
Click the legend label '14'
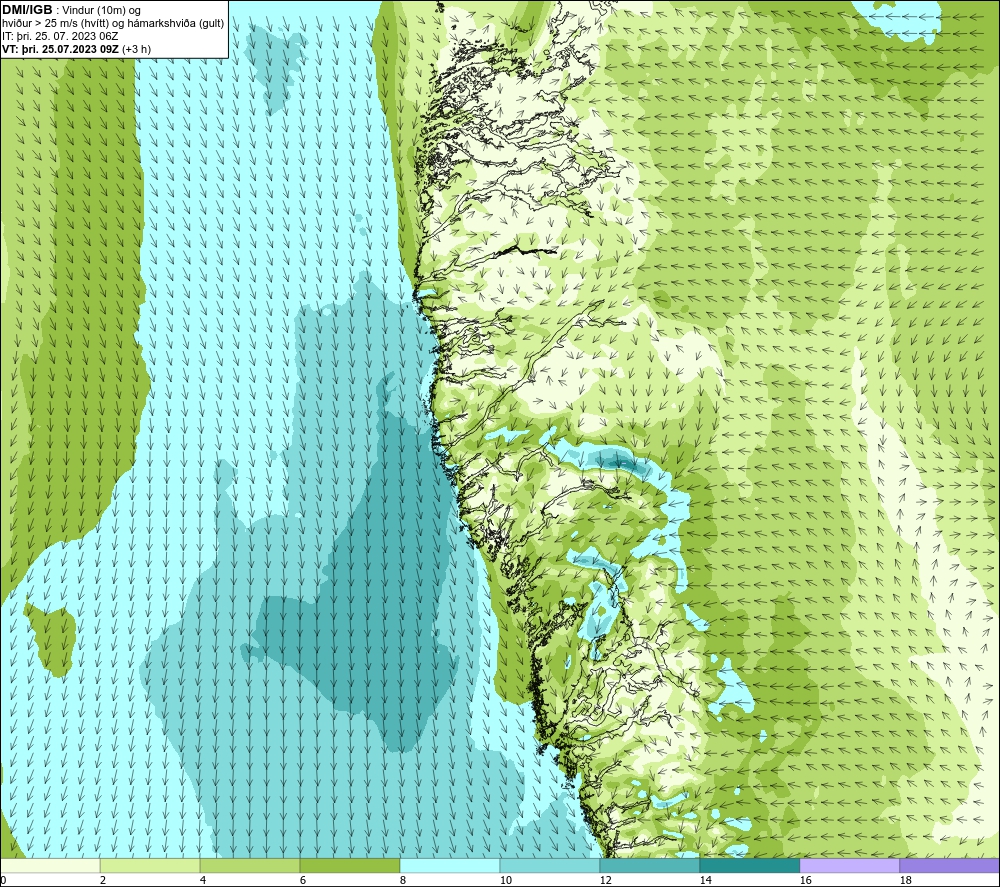click(x=705, y=881)
